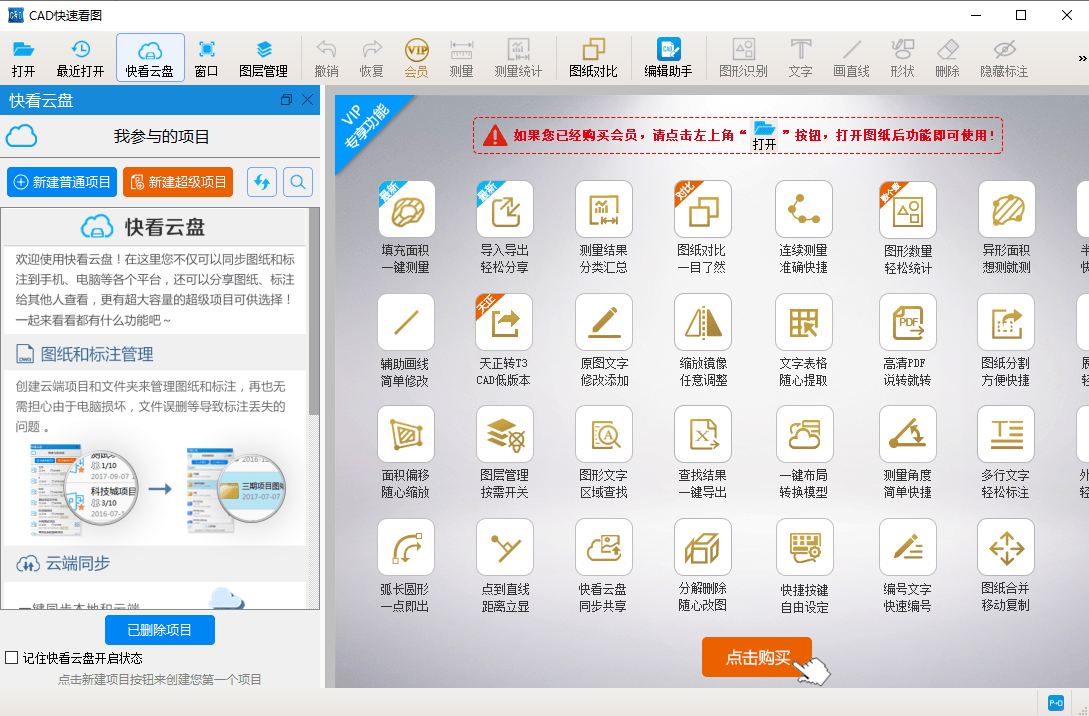Select the 测量 measure tool
Screen dimensions: 1089x716
pyautogui.click(x=461, y=58)
